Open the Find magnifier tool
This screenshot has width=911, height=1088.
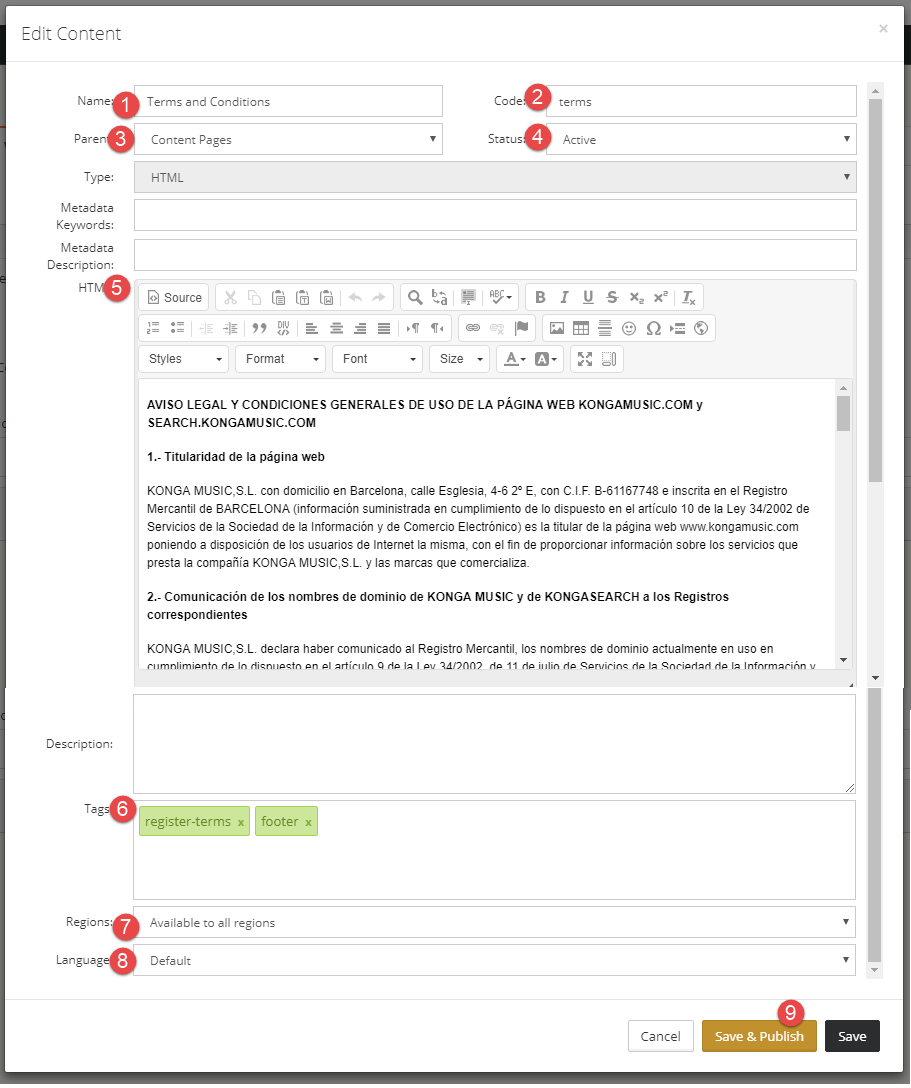[x=415, y=298]
